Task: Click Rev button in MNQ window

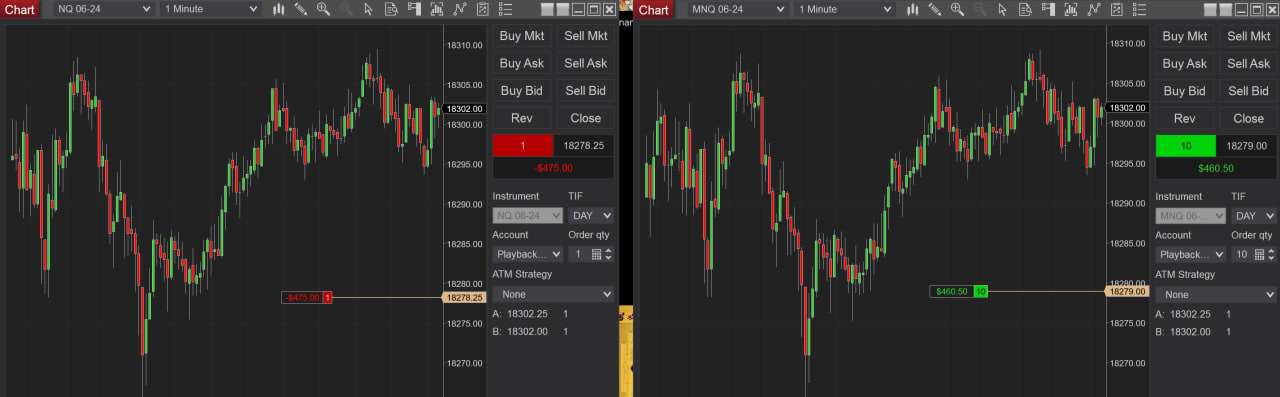Action: [1185, 118]
